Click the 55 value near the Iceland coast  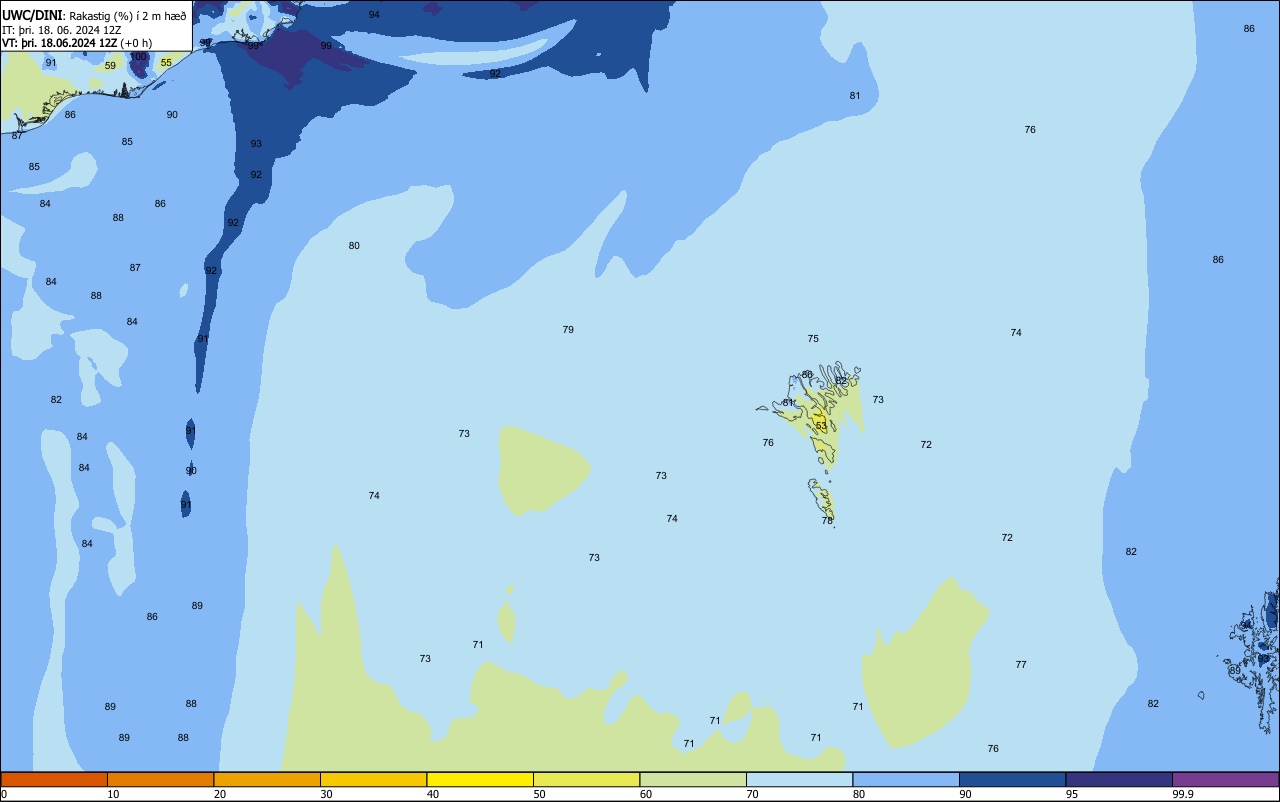pos(166,63)
